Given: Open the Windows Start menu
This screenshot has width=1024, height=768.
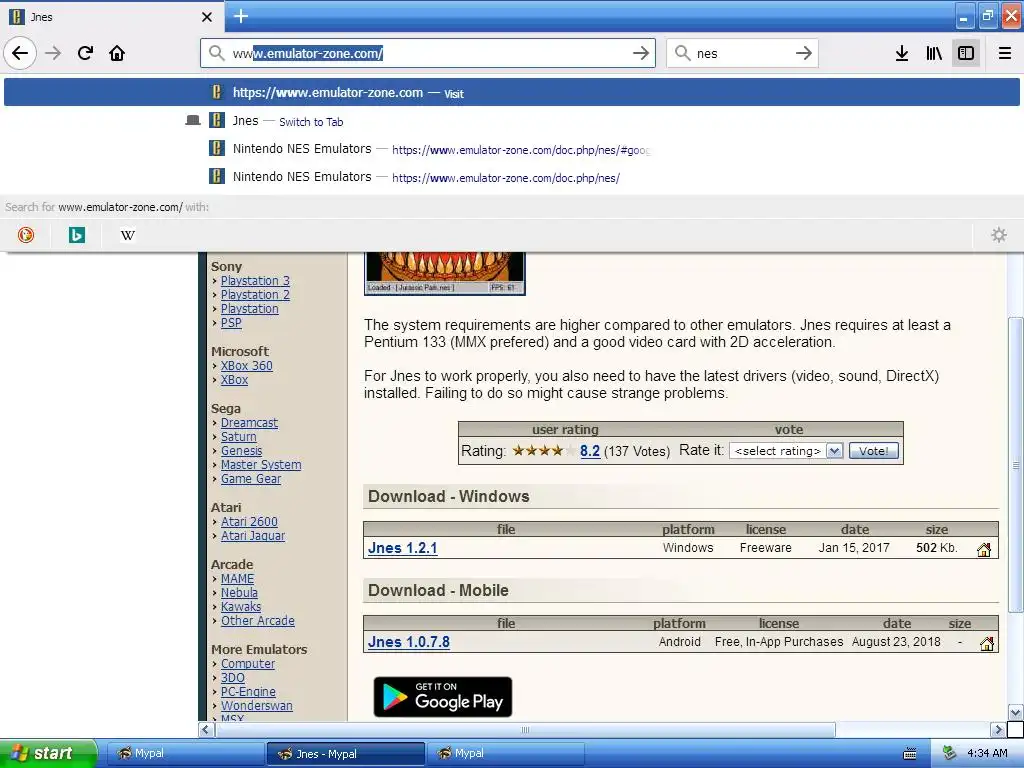Looking at the screenshot, I should click(47, 753).
